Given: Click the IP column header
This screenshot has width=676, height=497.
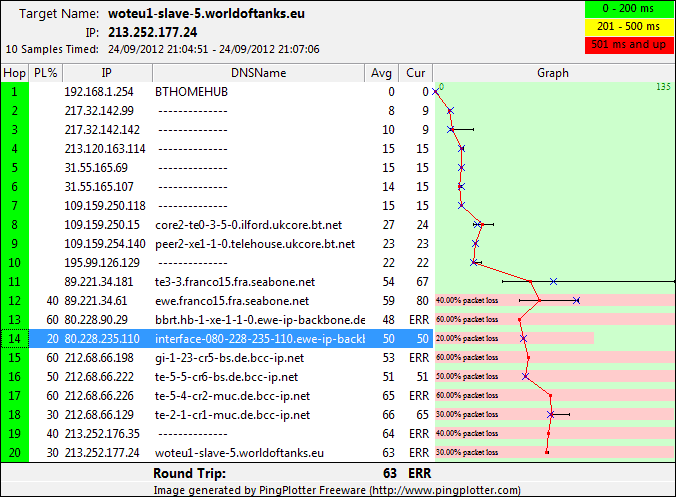Looking at the screenshot, I should point(107,73).
